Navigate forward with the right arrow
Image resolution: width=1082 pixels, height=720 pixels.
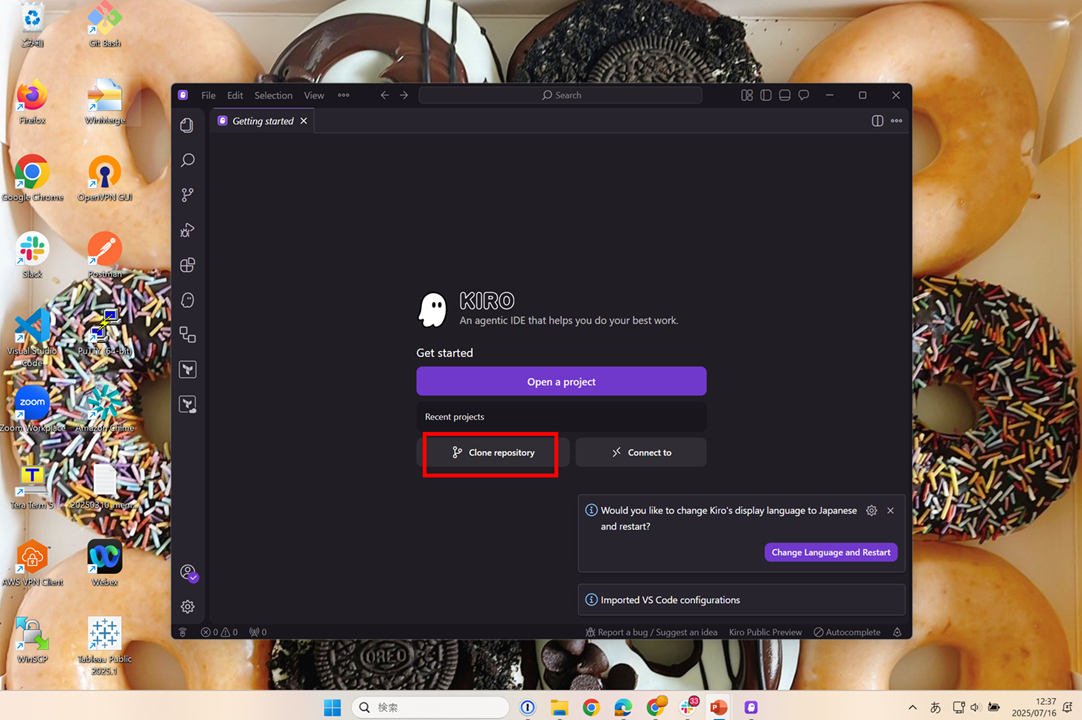404,95
